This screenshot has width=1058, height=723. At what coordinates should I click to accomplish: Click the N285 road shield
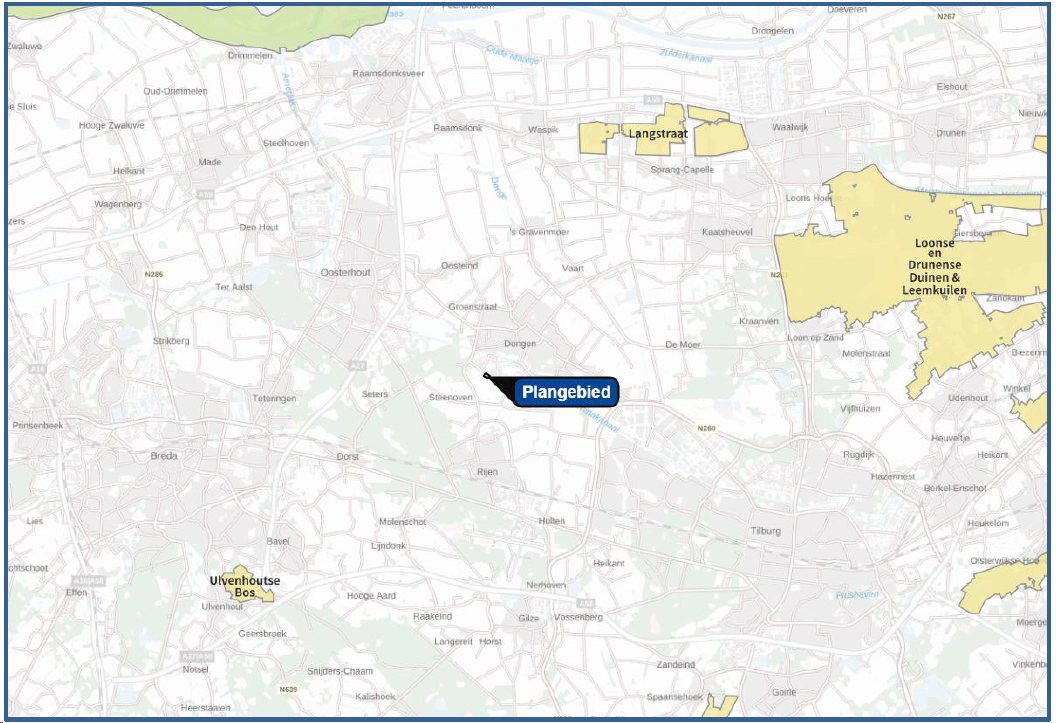pos(154,274)
